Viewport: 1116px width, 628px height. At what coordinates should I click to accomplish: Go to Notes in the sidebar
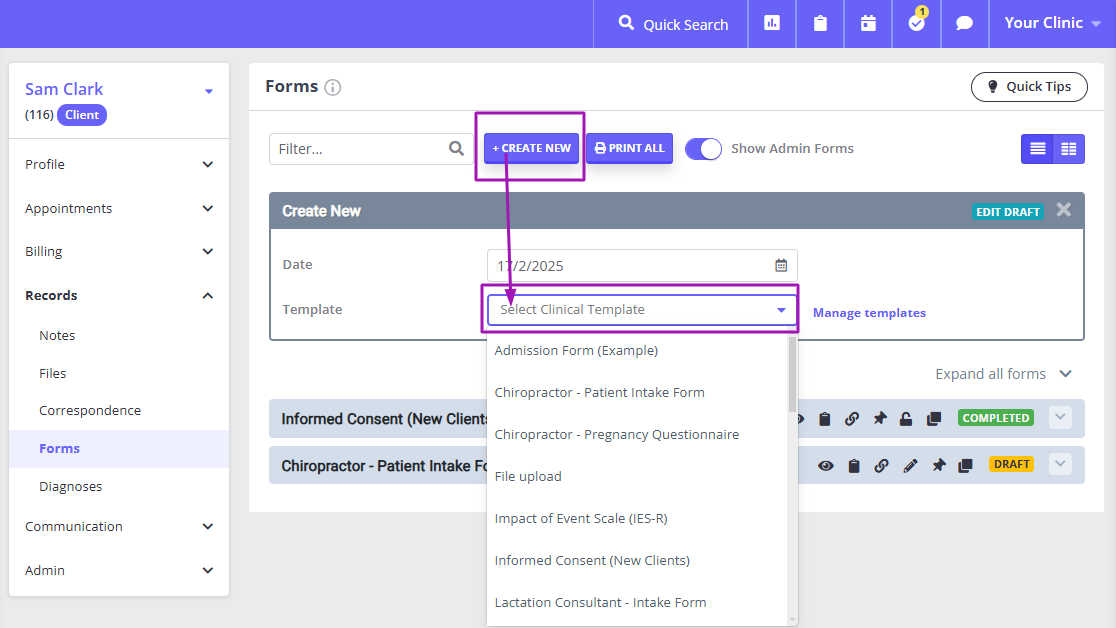pyautogui.click(x=57, y=335)
